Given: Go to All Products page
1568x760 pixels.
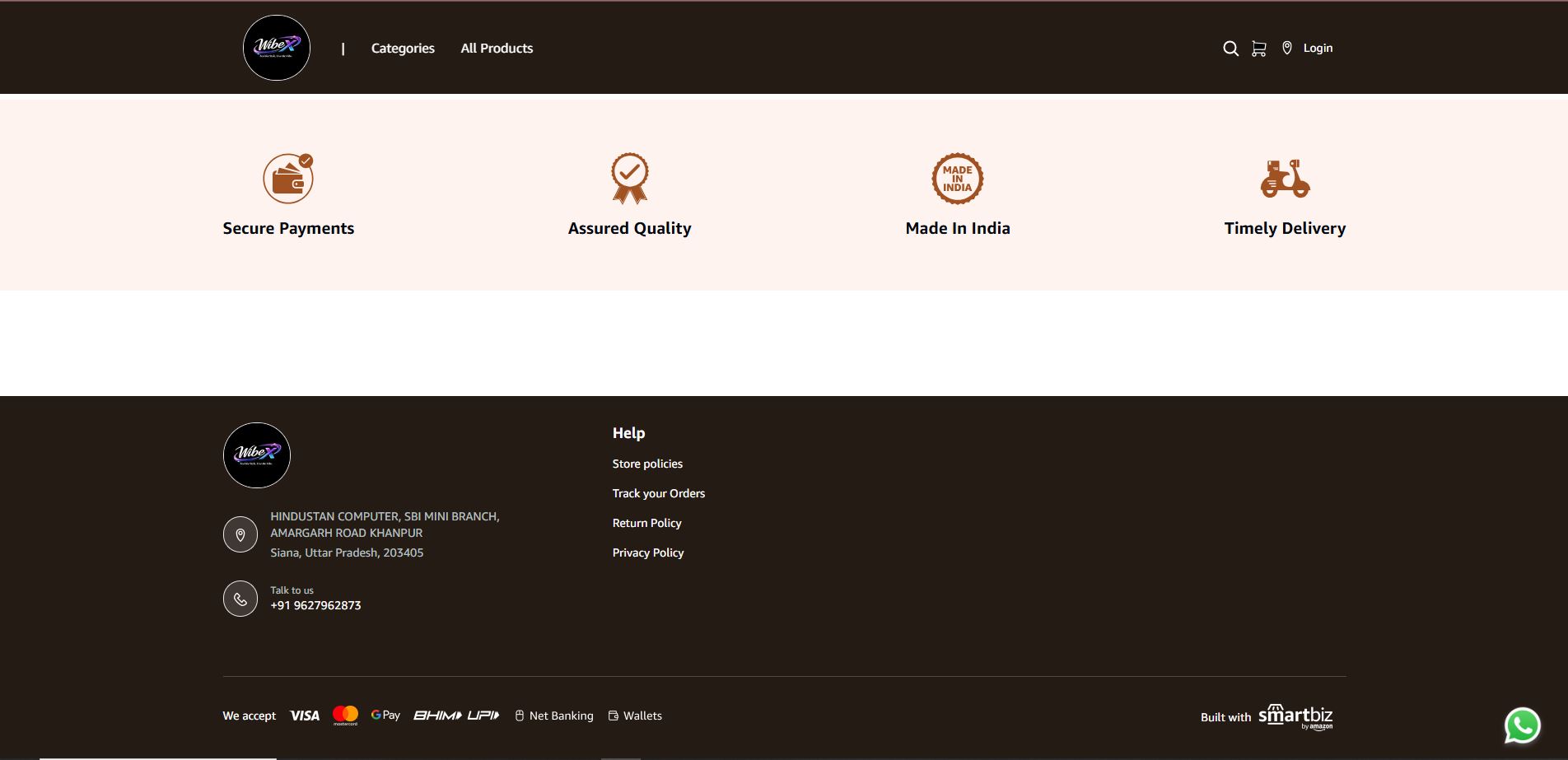Looking at the screenshot, I should tap(497, 49).
